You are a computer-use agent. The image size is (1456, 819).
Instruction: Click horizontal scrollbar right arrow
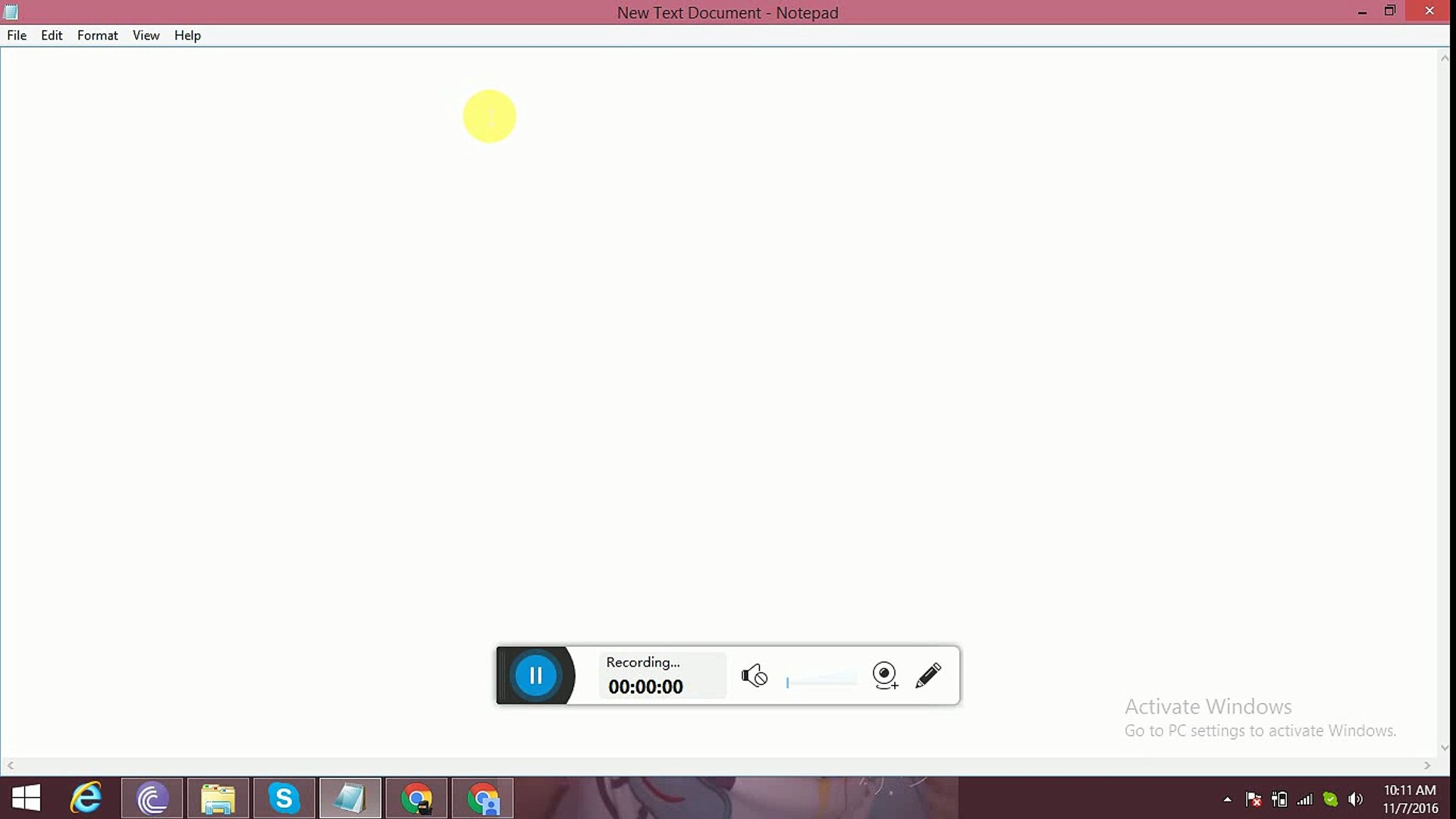pyautogui.click(x=1427, y=765)
